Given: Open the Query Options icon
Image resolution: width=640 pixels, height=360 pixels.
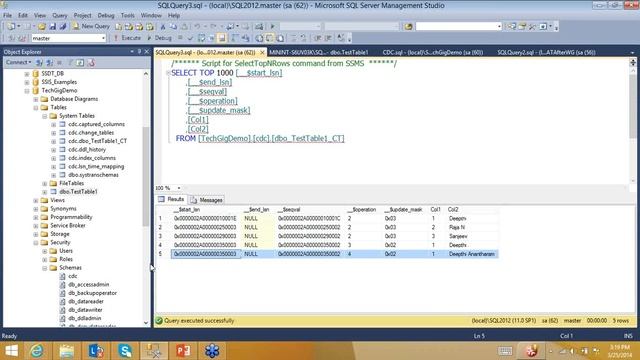Looking at the screenshot, I should coord(212,38).
